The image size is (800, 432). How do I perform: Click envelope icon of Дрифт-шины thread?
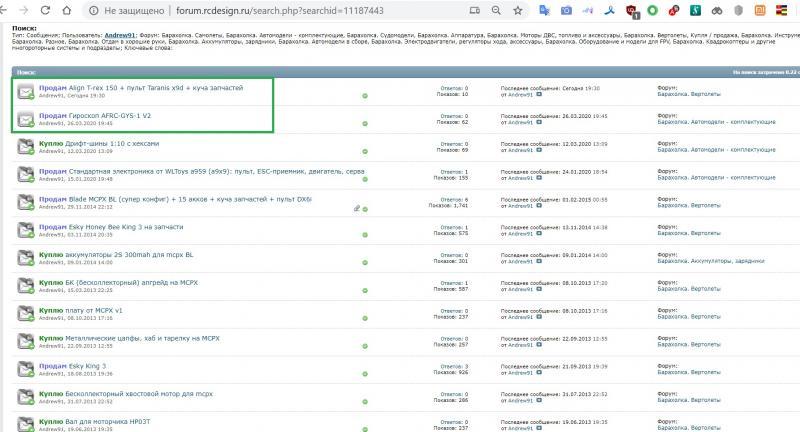(x=24, y=147)
